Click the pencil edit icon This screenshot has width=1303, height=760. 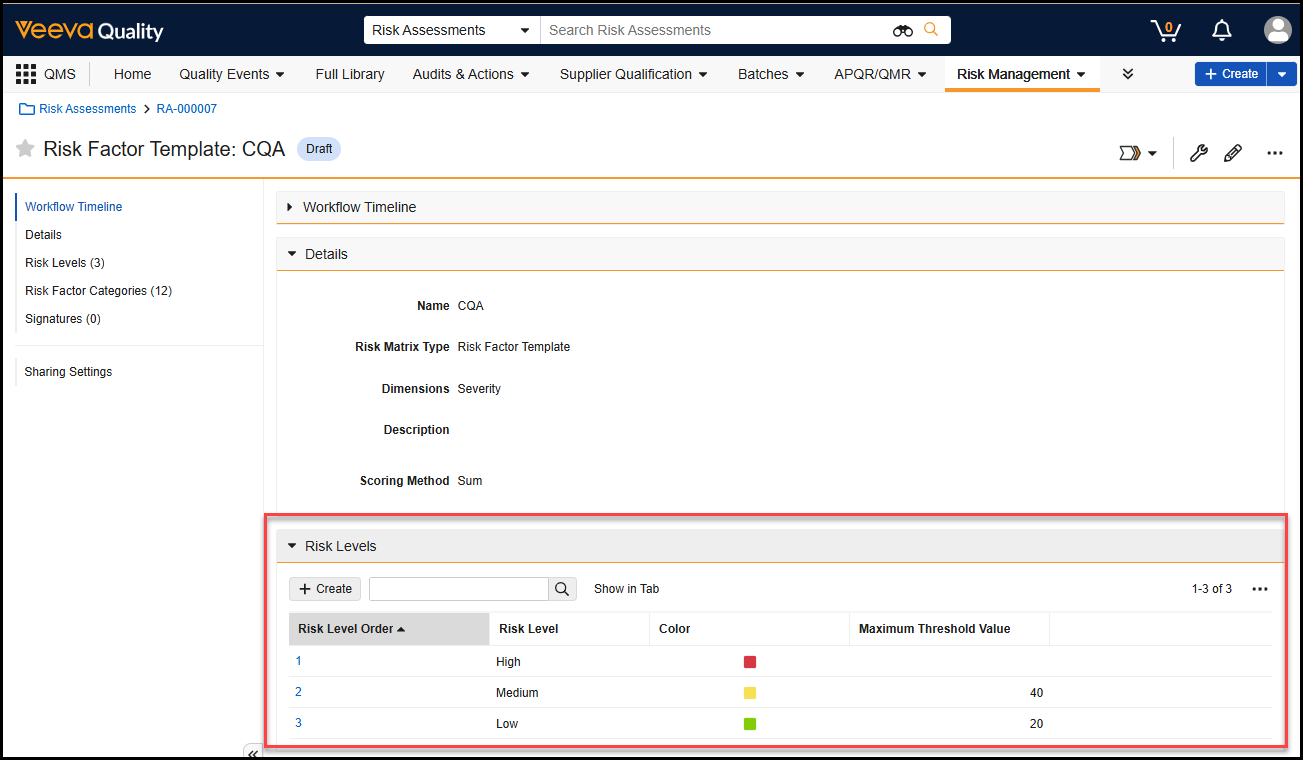pos(1233,153)
